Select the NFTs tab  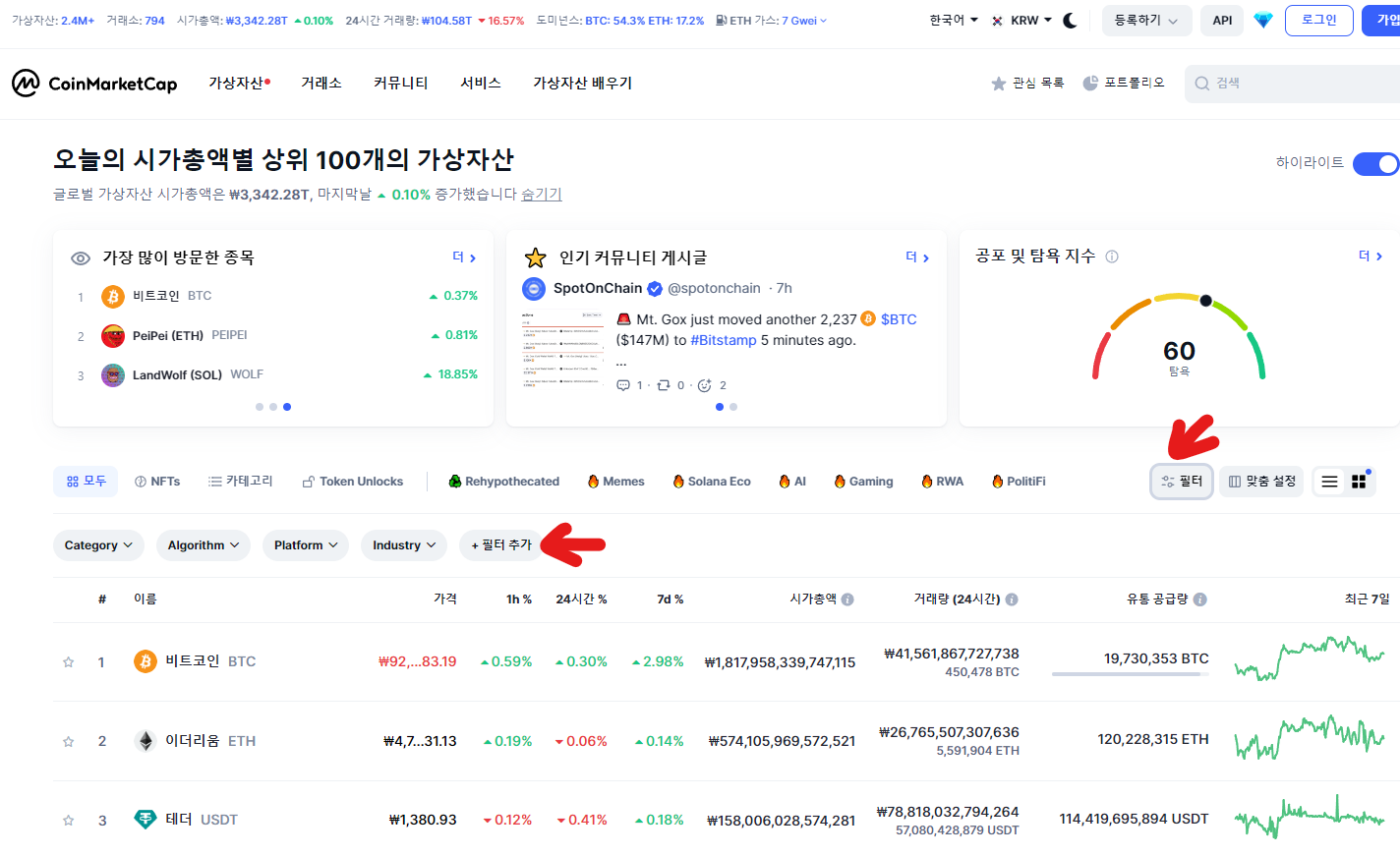pyautogui.click(x=157, y=482)
